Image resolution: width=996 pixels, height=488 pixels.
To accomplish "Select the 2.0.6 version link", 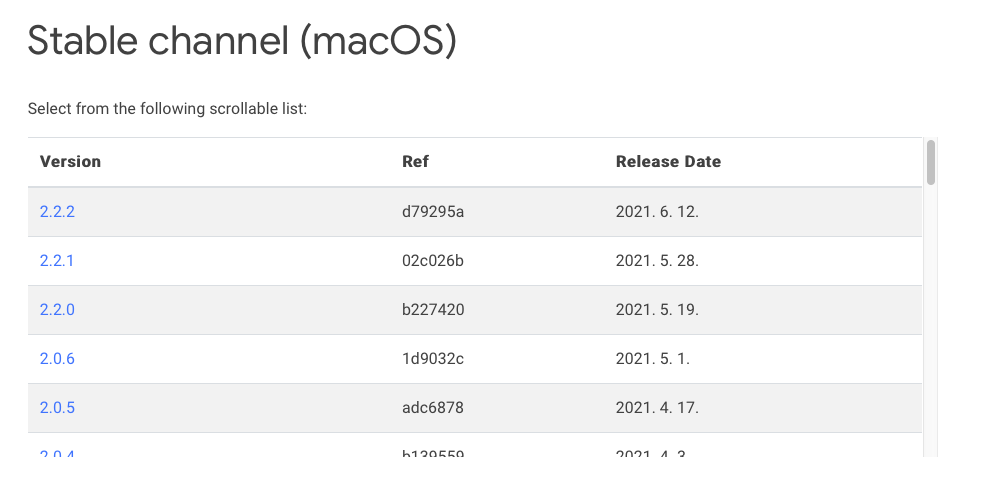I will [57, 359].
